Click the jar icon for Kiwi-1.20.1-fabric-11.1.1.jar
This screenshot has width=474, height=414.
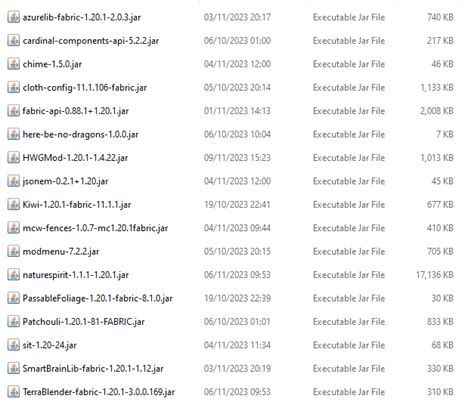[13, 204]
